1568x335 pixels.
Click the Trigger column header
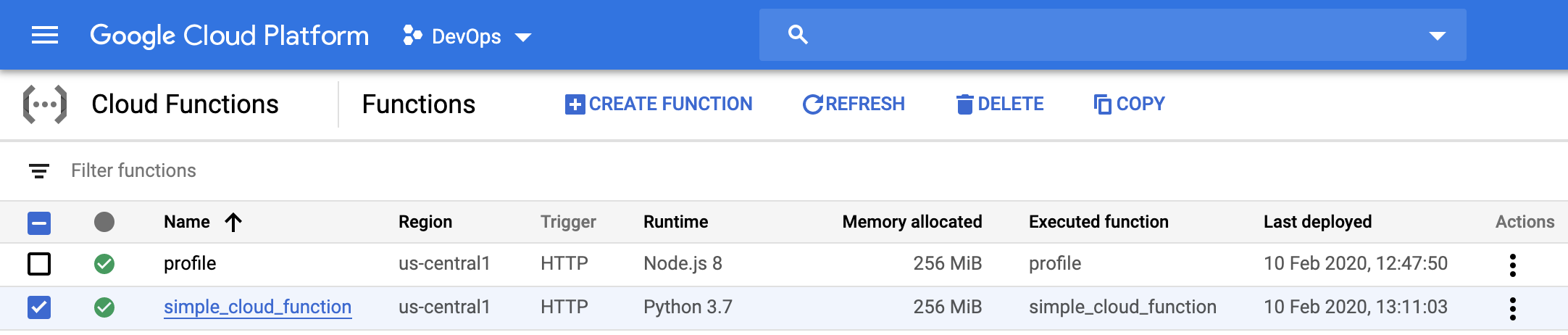pos(568,222)
